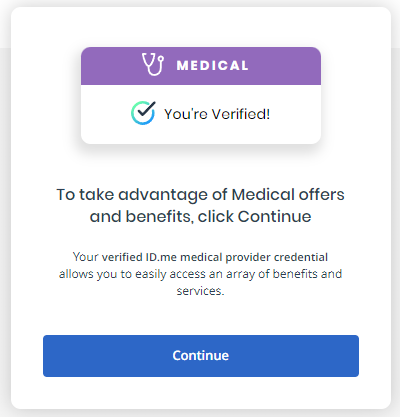Click the word "services." in the description
The width and height of the screenshot is (400, 417).
tap(200, 291)
